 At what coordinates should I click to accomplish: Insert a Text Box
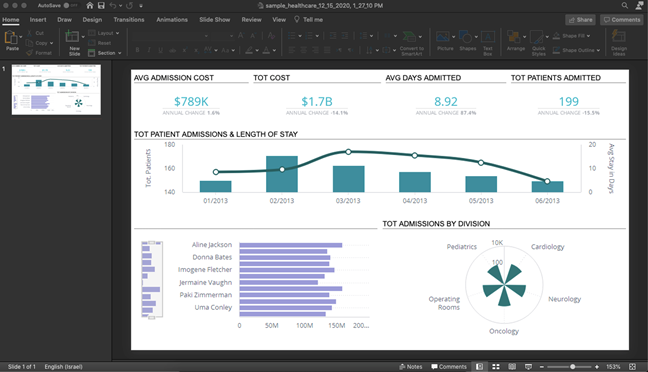click(x=488, y=37)
